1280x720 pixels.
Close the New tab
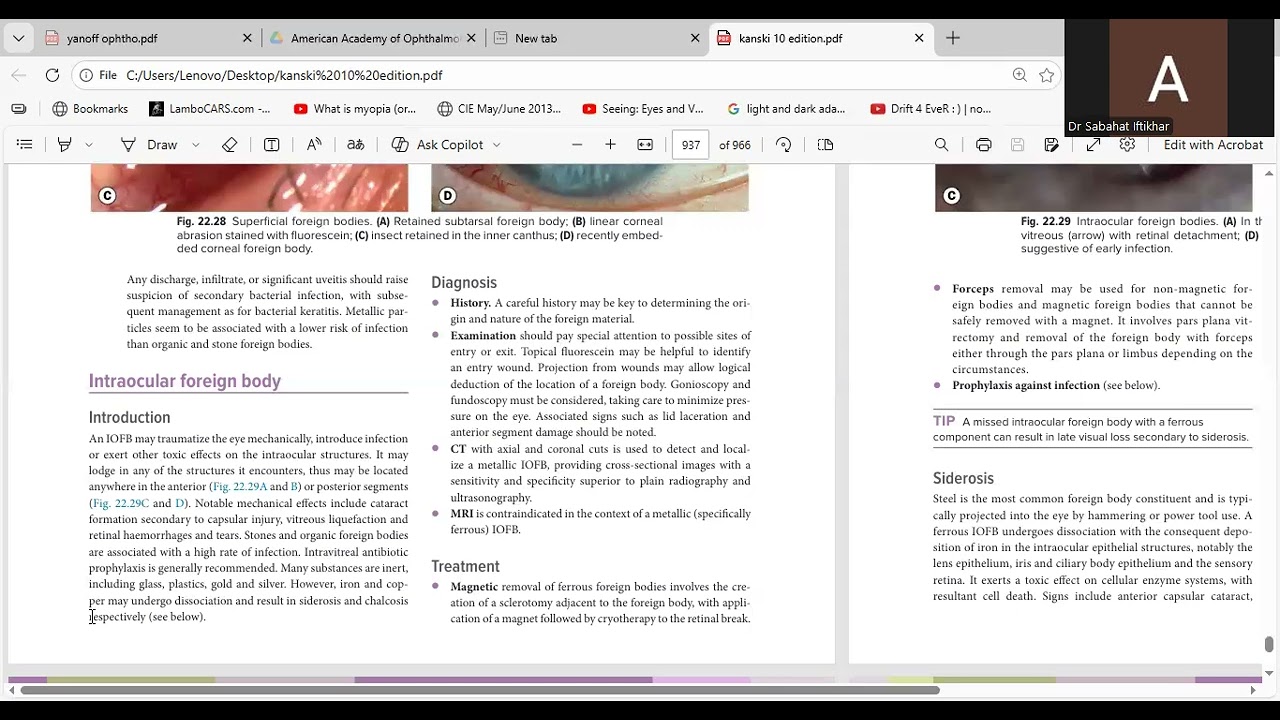click(695, 38)
